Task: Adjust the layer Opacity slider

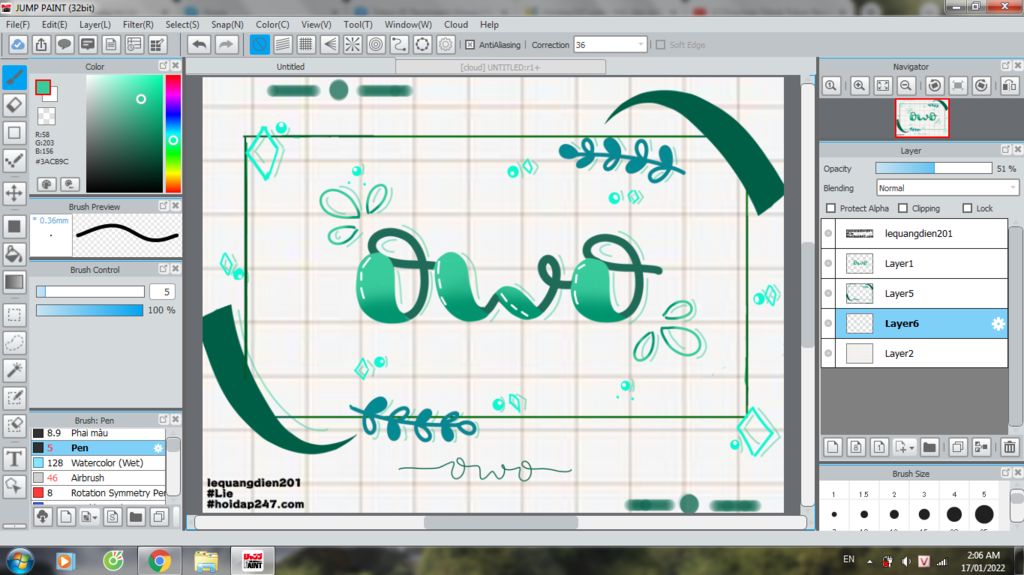Action: pyautogui.click(x=934, y=169)
